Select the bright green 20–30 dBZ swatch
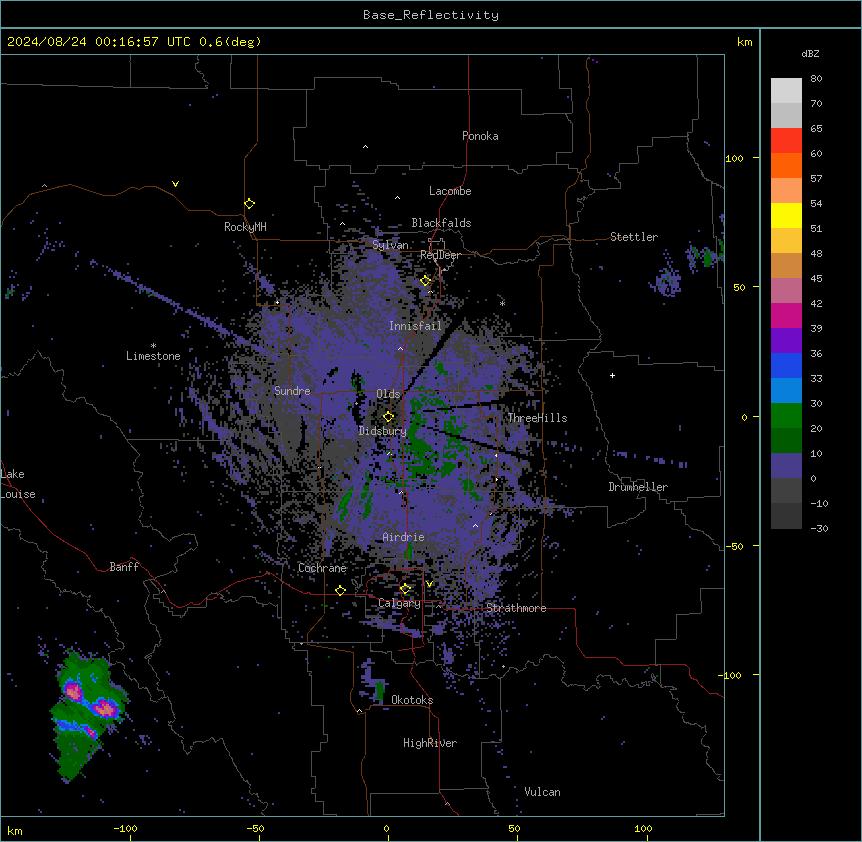This screenshot has width=862, height=842. [x=786, y=416]
